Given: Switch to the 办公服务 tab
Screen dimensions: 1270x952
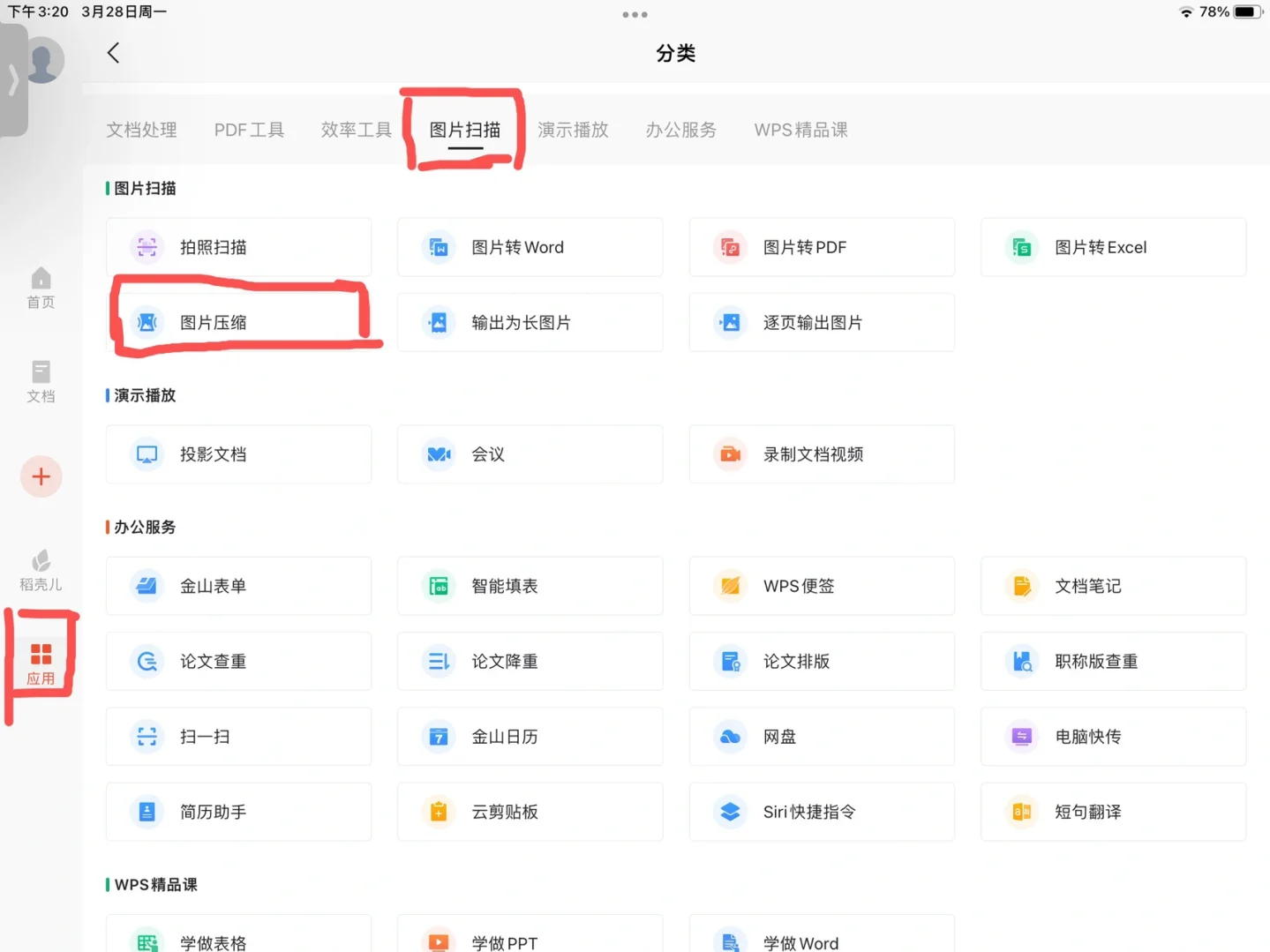Looking at the screenshot, I should click(x=680, y=130).
